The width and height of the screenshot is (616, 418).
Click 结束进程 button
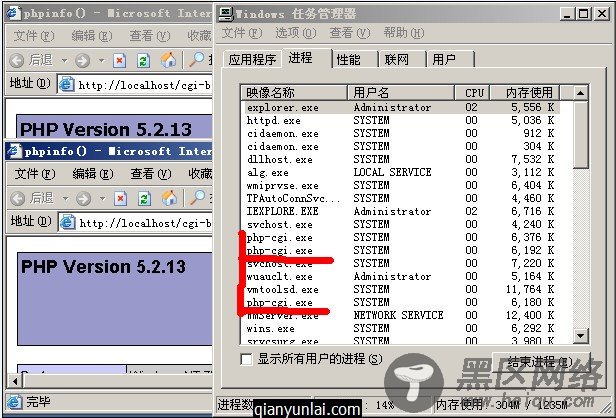pos(541,361)
